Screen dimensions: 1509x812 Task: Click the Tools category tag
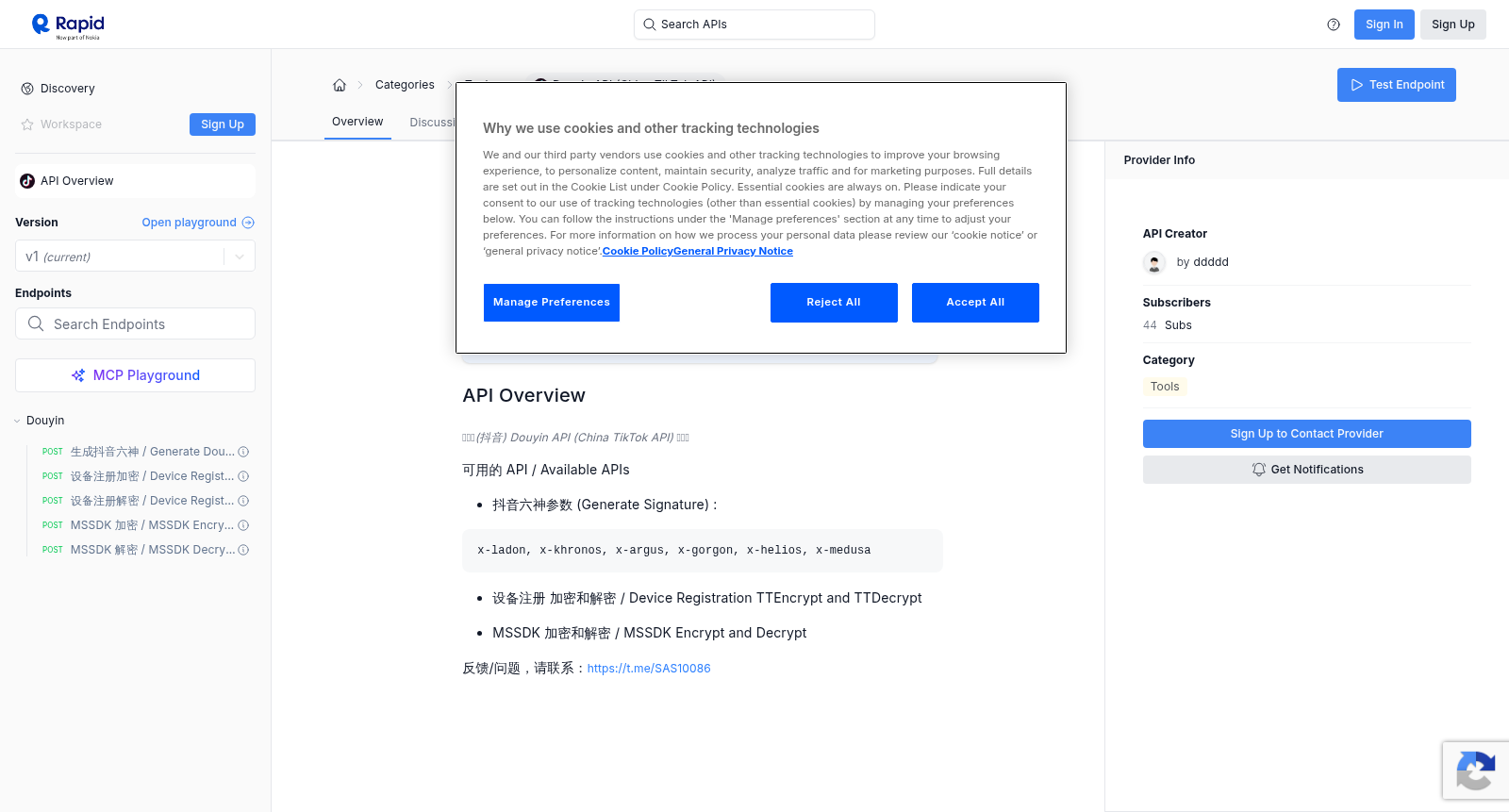click(1165, 387)
